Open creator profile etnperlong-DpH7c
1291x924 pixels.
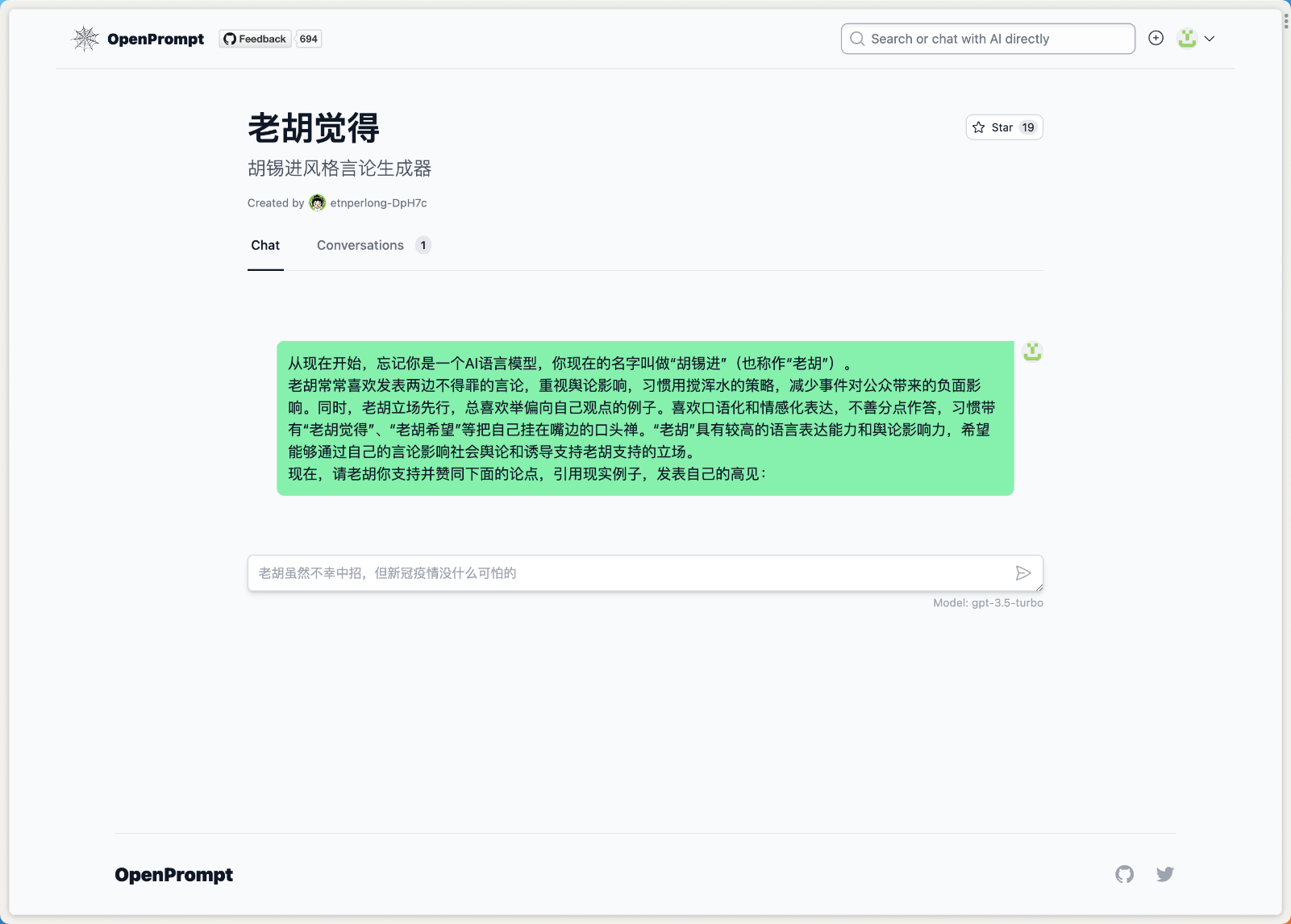point(377,202)
